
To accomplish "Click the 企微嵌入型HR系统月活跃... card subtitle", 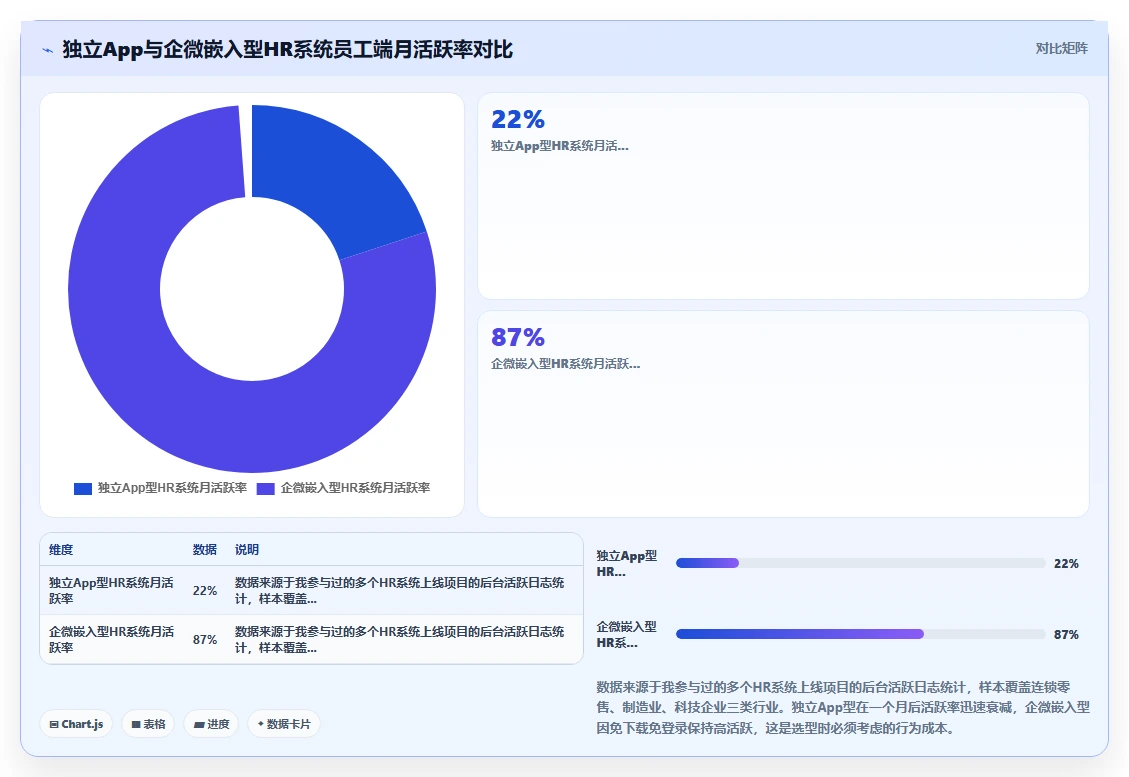I will (x=565, y=364).
